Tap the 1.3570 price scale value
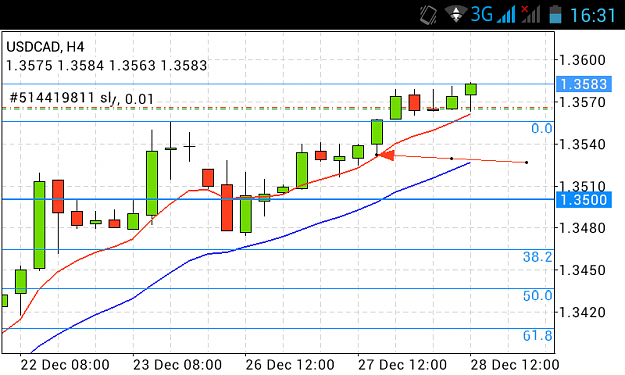Image resolution: width=625 pixels, height=375 pixels. click(x=582, y=103)
